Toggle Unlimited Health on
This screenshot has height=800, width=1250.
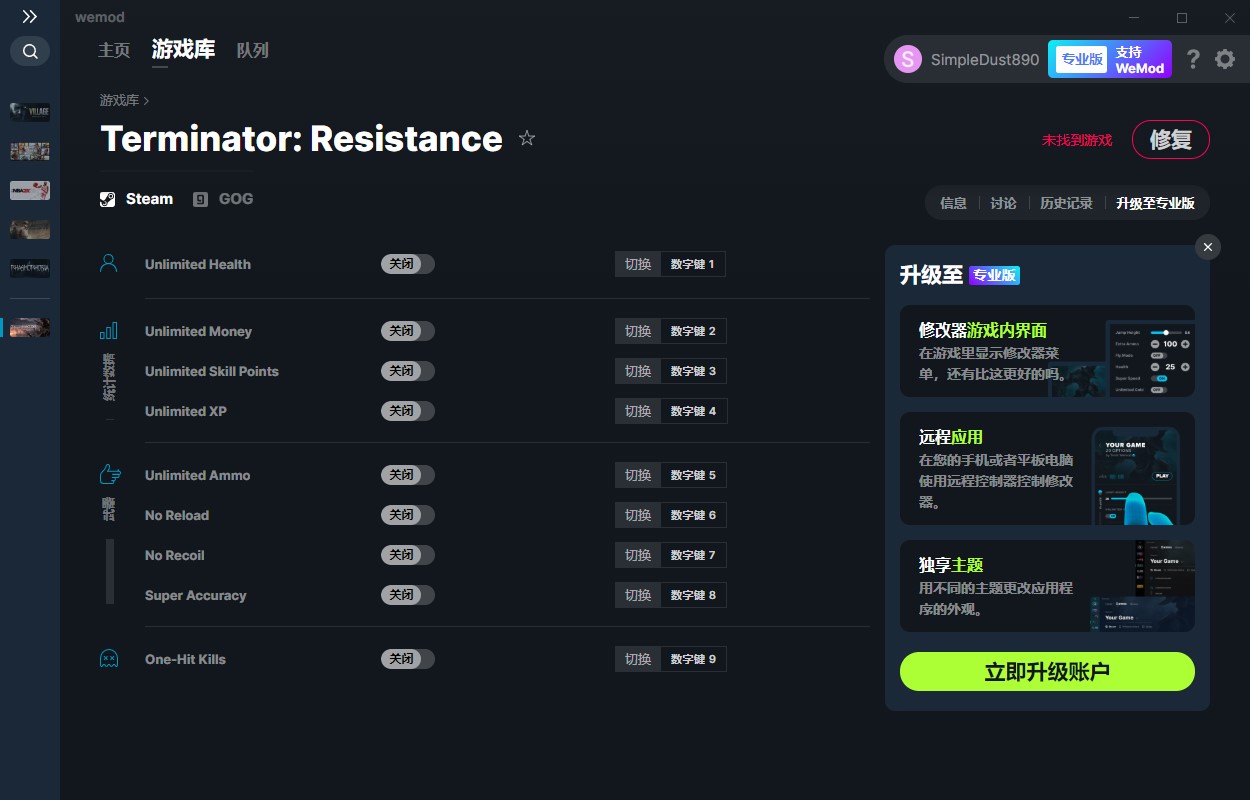click(x=408, y=264)
